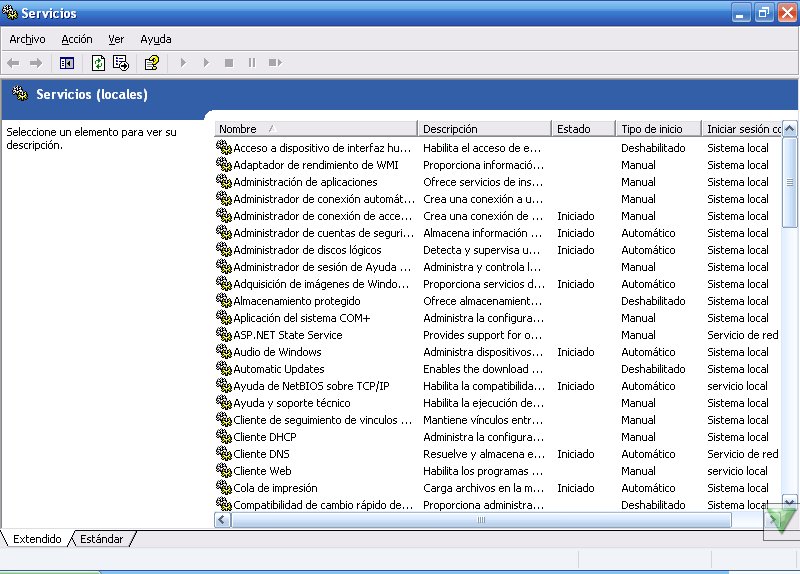
Task: Click the Refresh toolbar icon
Action: pos(98,63)
